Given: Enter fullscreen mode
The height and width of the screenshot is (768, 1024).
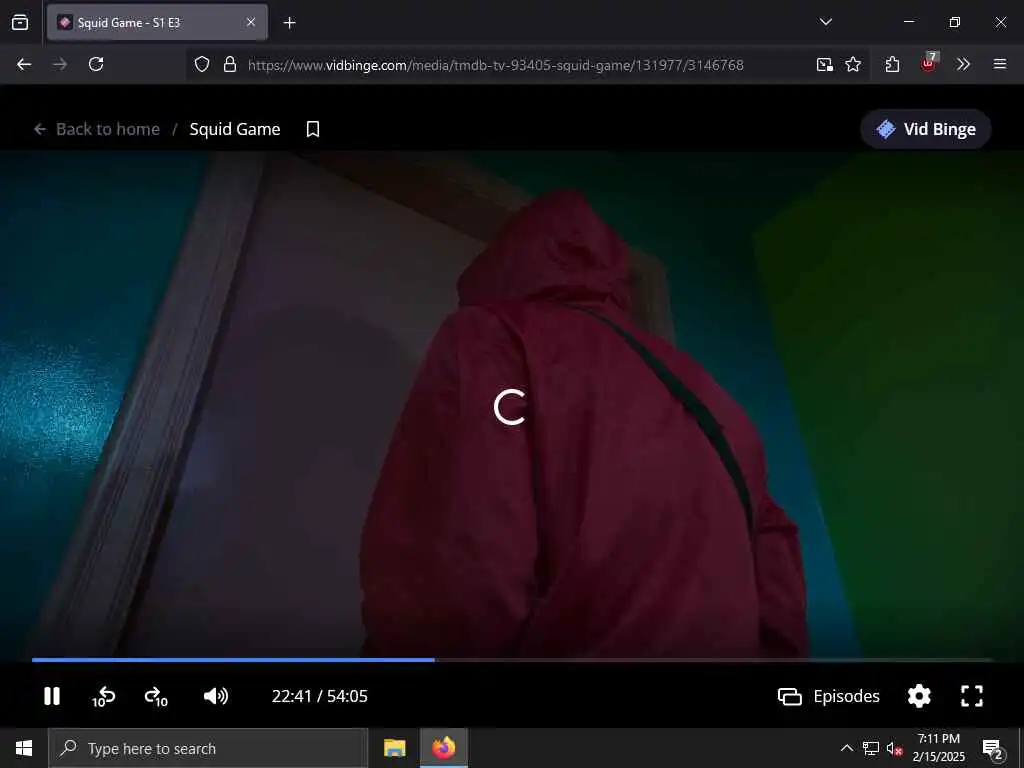Looking at the screenshot, I should point(972,696).
